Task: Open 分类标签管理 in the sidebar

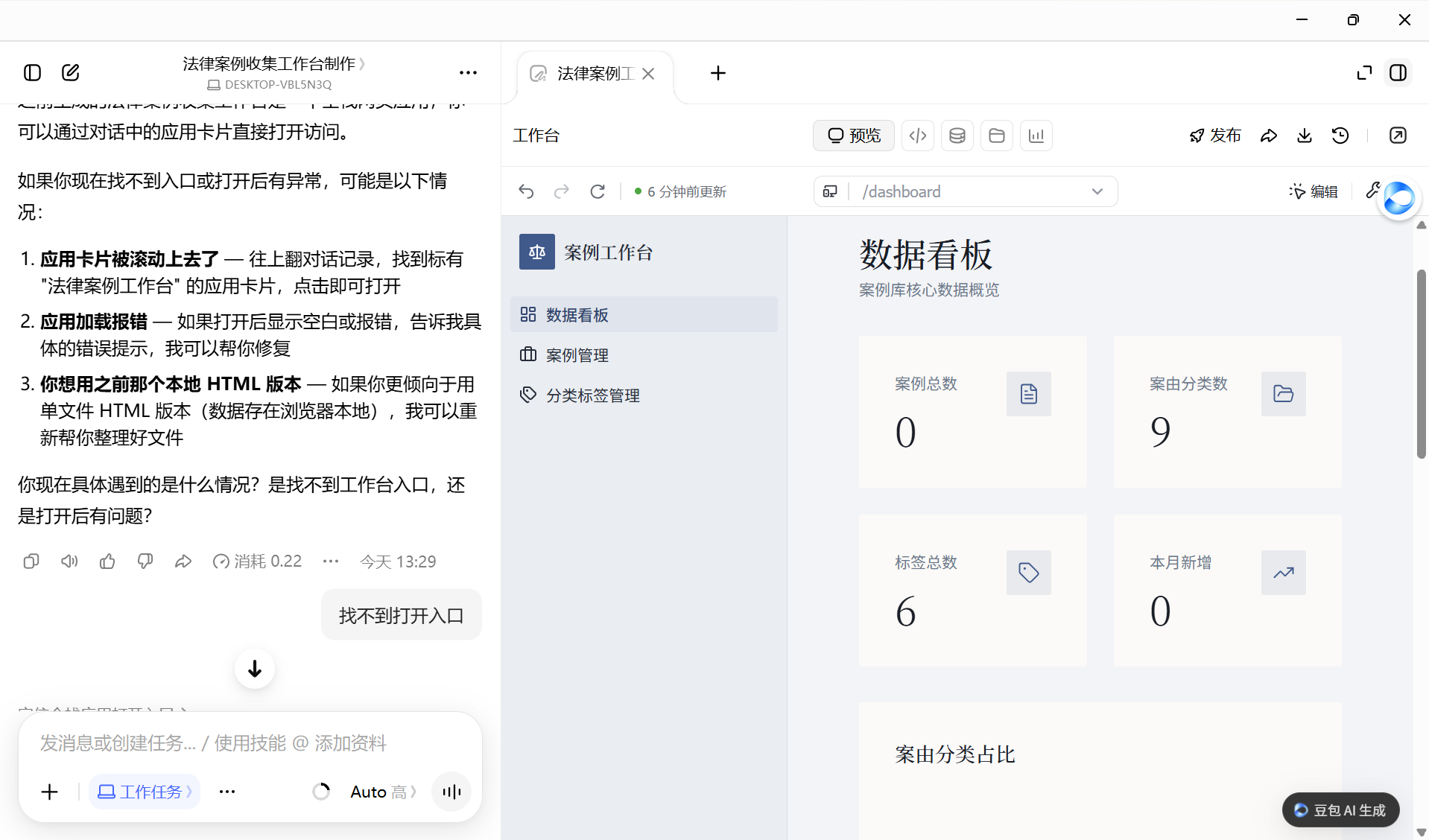Action: (644, 395)
